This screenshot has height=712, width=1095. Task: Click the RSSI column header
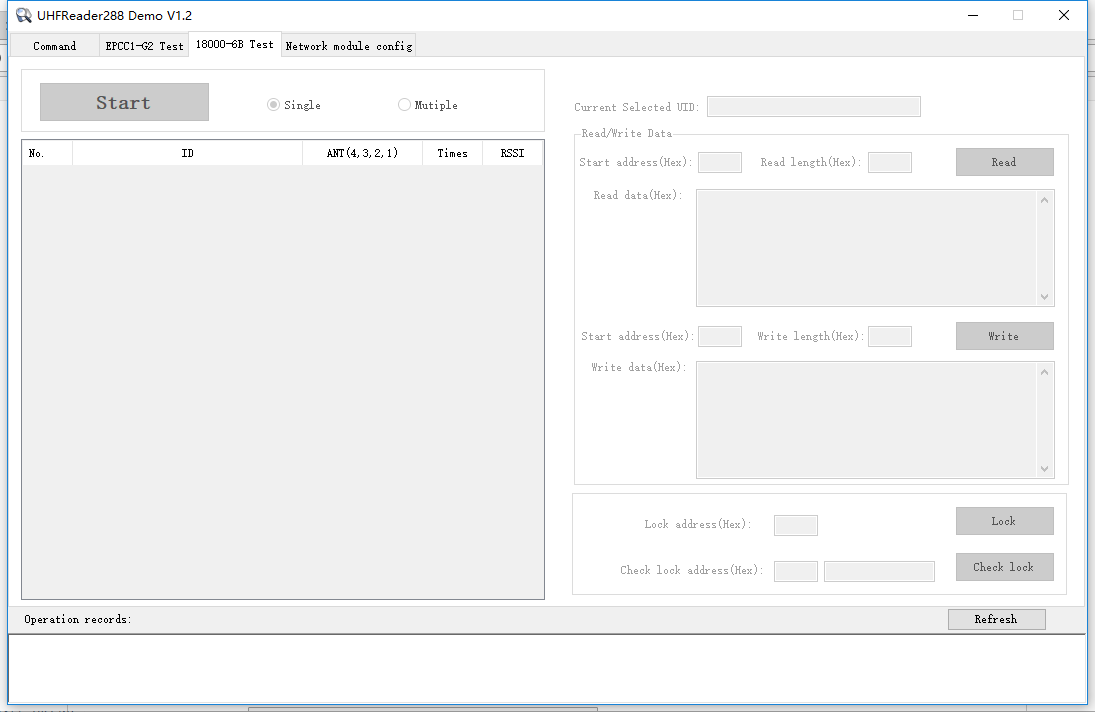pos(513,153)
